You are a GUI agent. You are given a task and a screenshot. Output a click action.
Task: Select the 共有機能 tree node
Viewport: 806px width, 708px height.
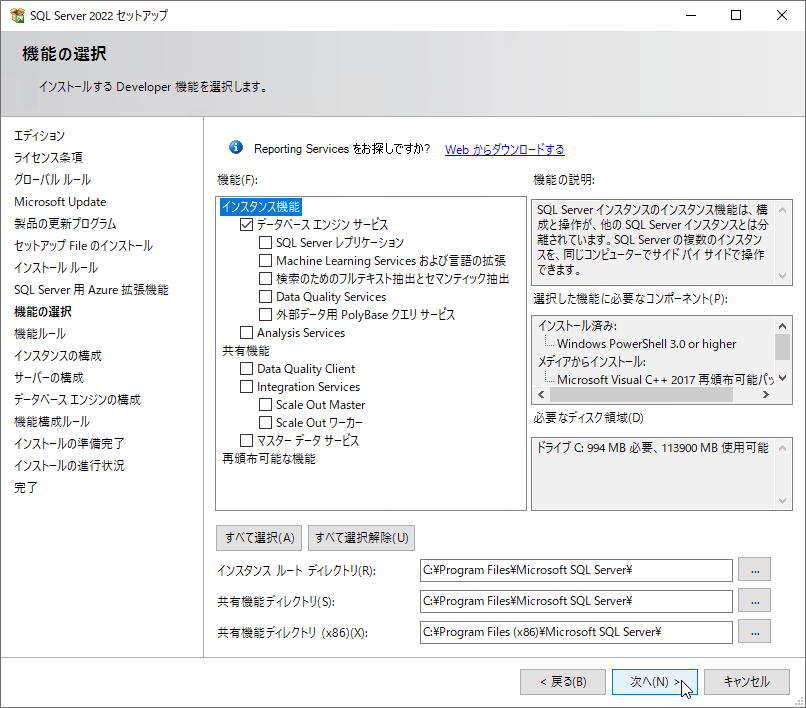tap(246, 351)
